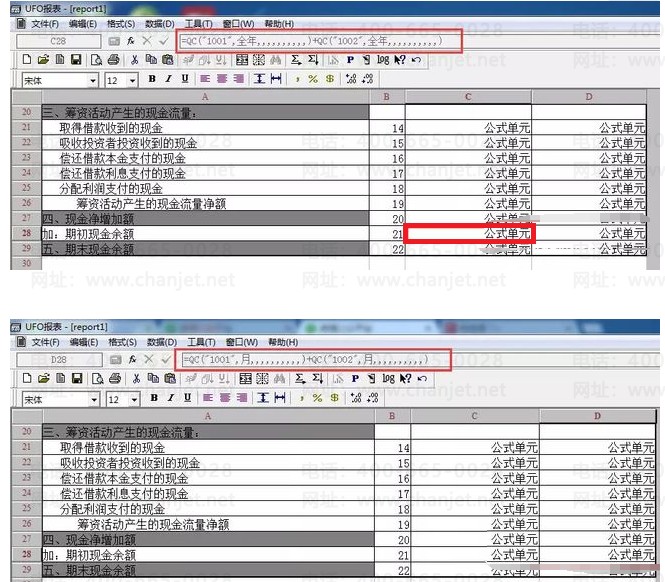Viewport: 665px width, 582px height.
Task: Open font size dropdown in upper window
Action: tap(133, 80)
